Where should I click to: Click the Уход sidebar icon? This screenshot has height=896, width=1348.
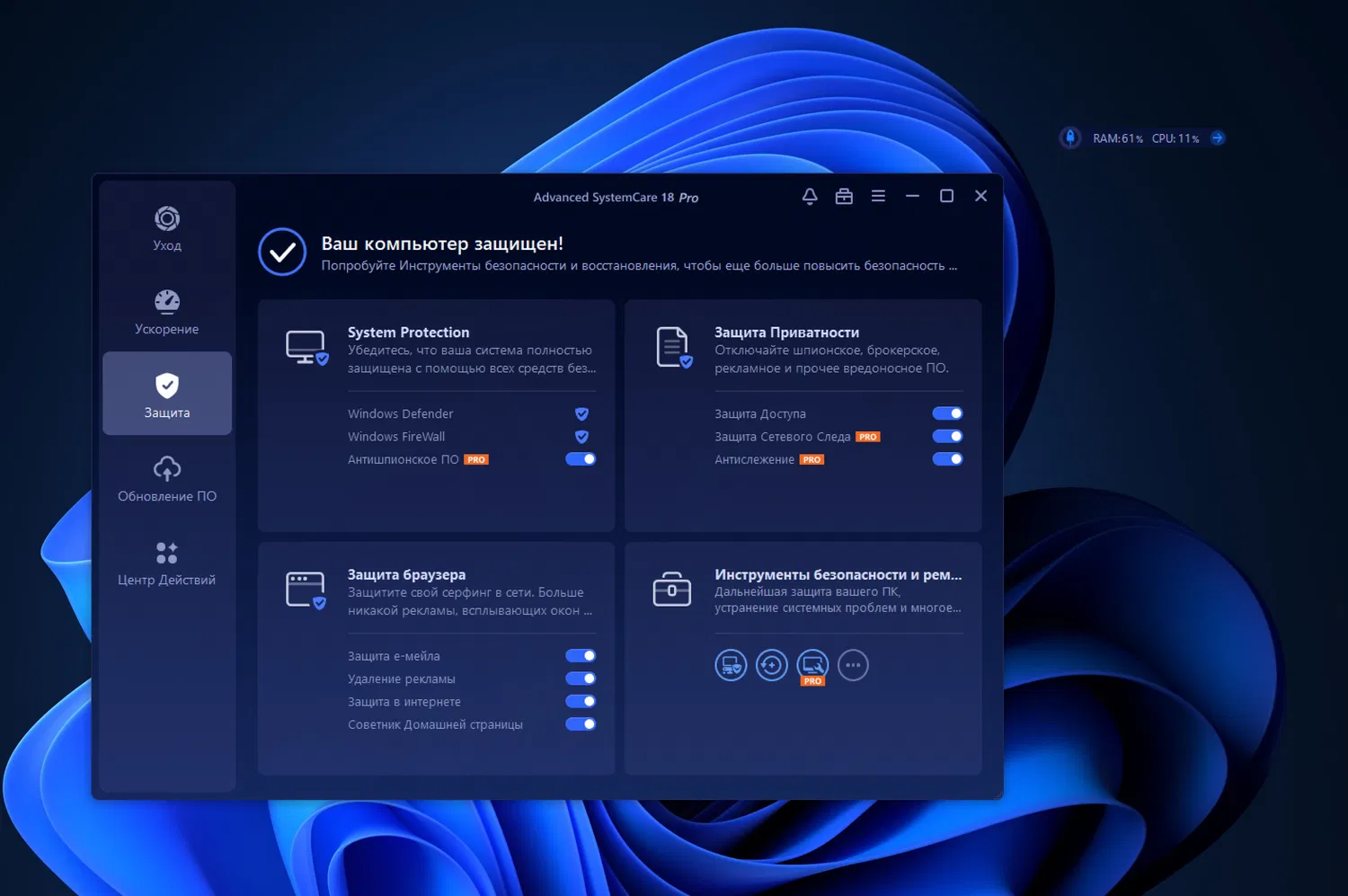(x=167, y=218)
